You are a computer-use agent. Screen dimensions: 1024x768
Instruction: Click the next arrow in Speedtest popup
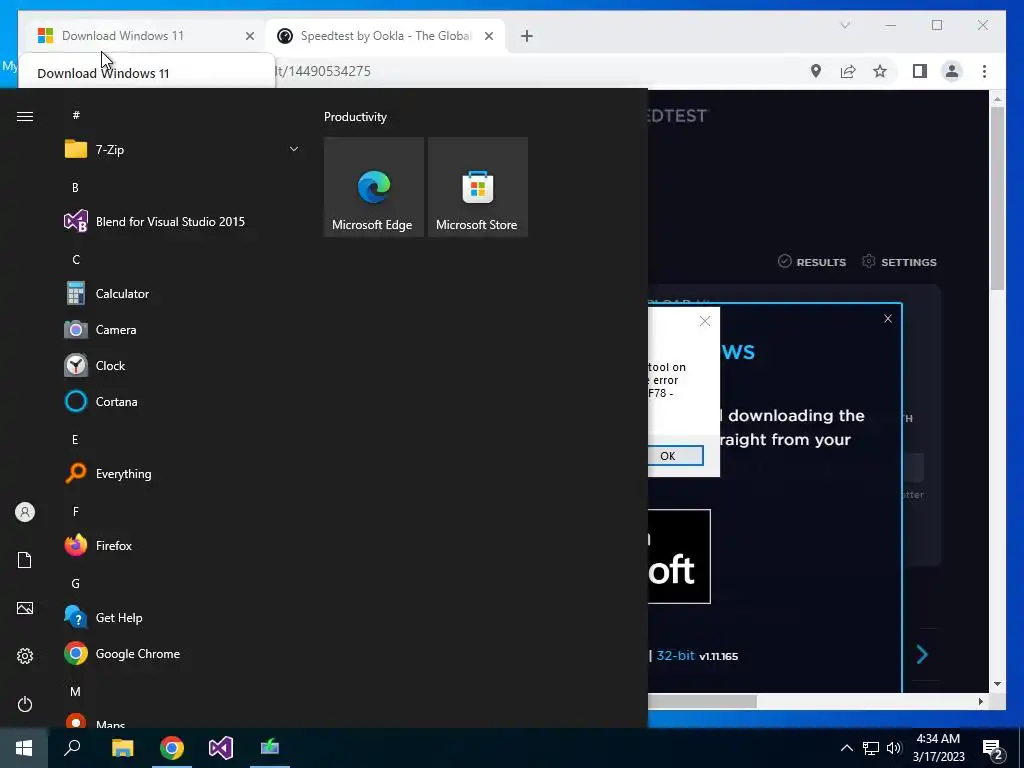tap(921, 654)
